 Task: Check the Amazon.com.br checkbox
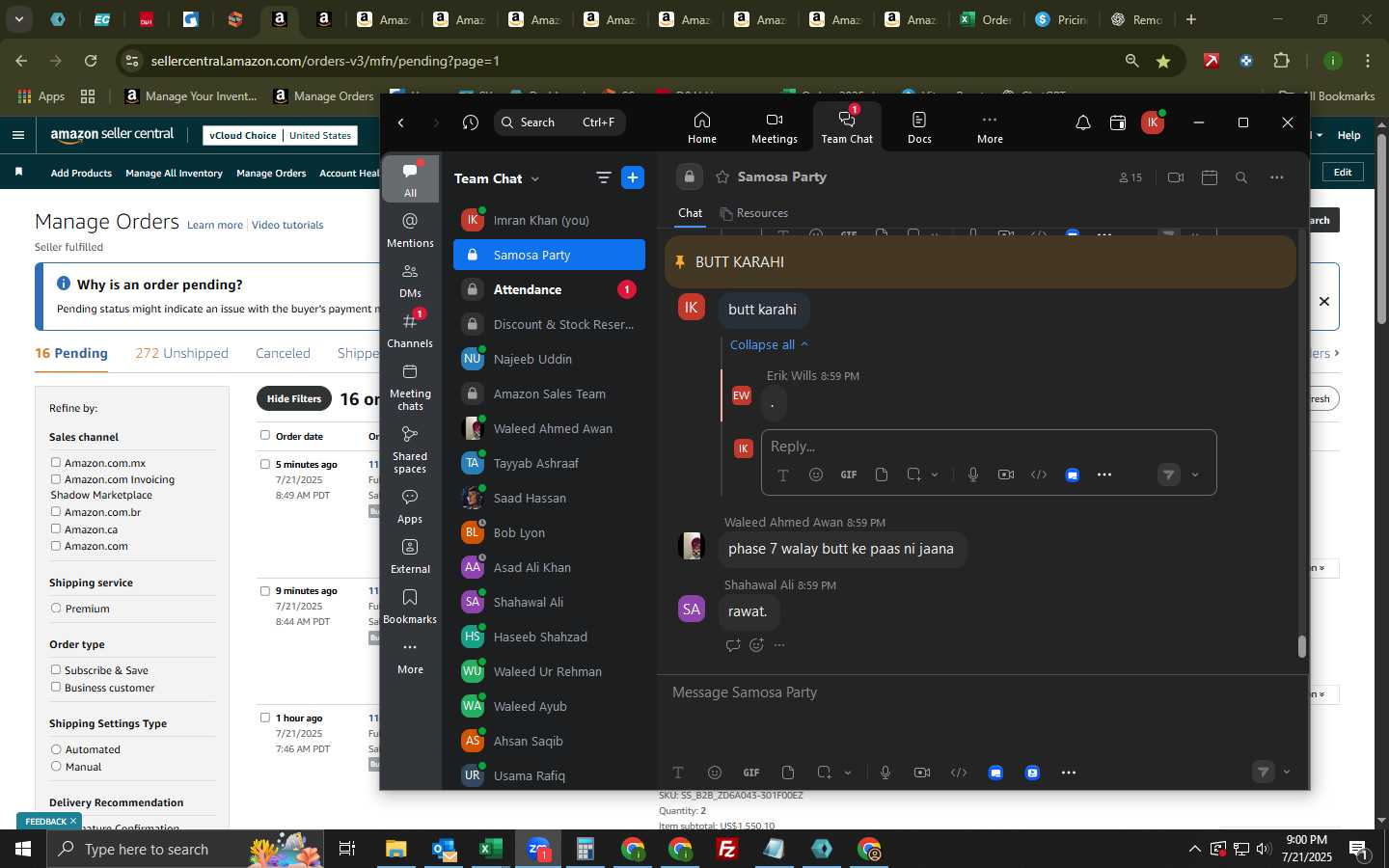tap(56, 512)
